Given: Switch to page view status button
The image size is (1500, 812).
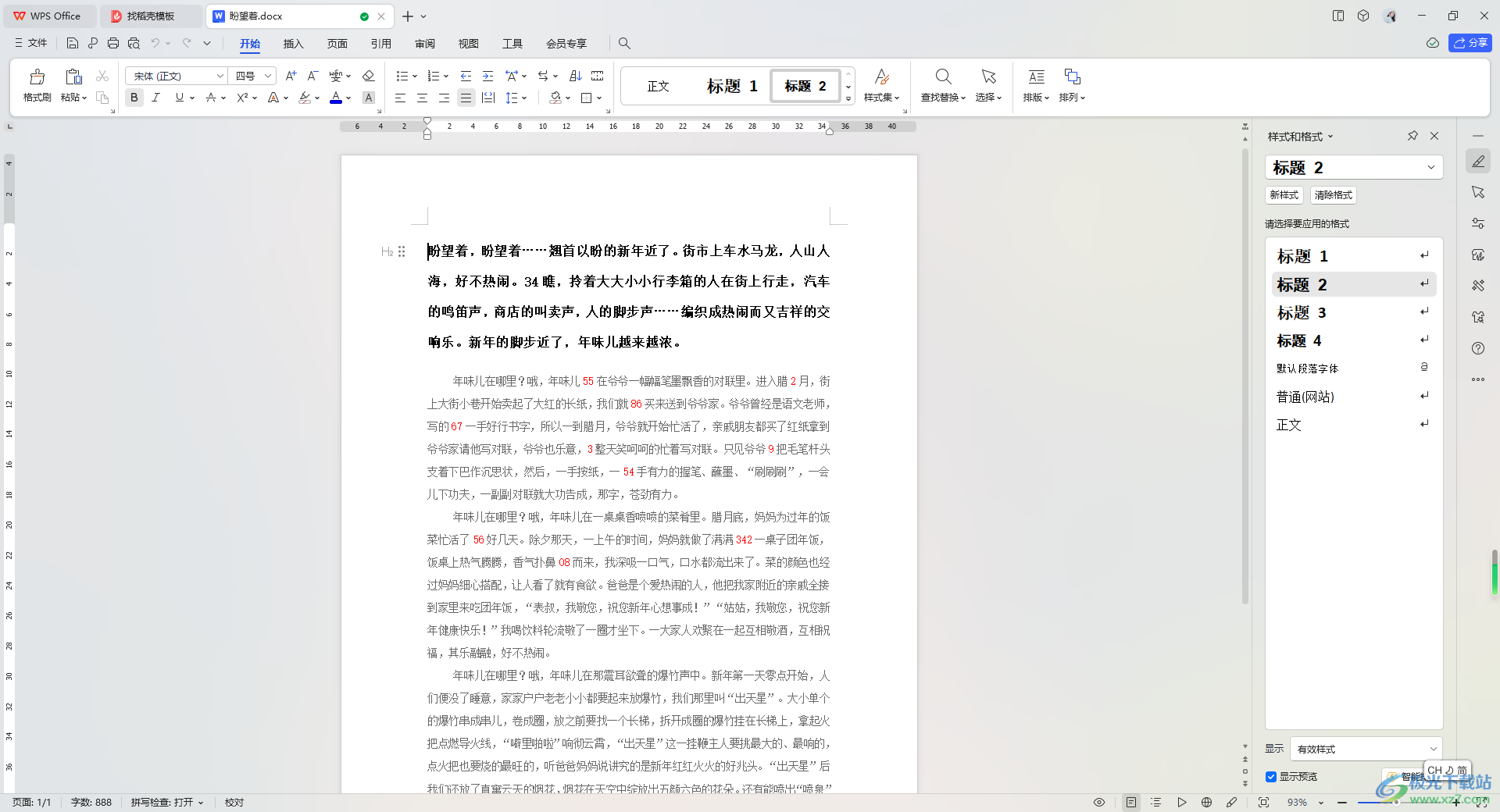Looking at the screenshot, I should 1131,802.
